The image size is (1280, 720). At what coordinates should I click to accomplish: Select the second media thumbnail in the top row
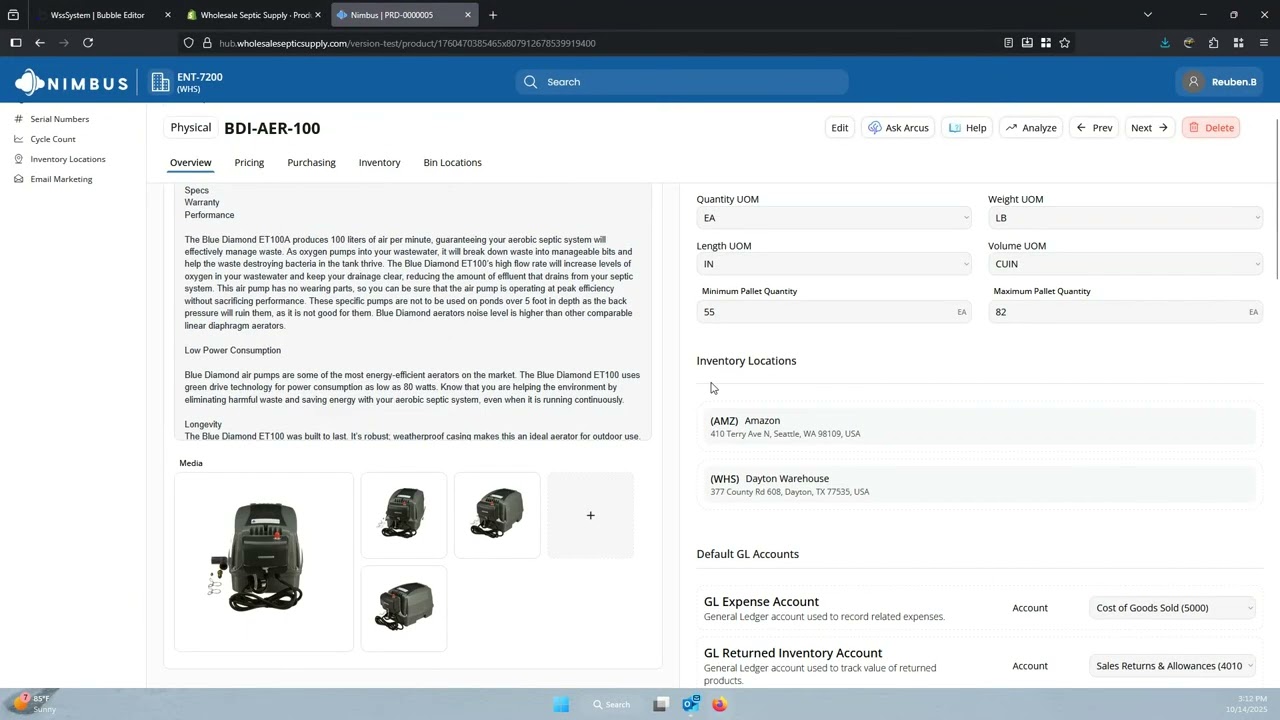pyautogui.click(x=497, y=515)
